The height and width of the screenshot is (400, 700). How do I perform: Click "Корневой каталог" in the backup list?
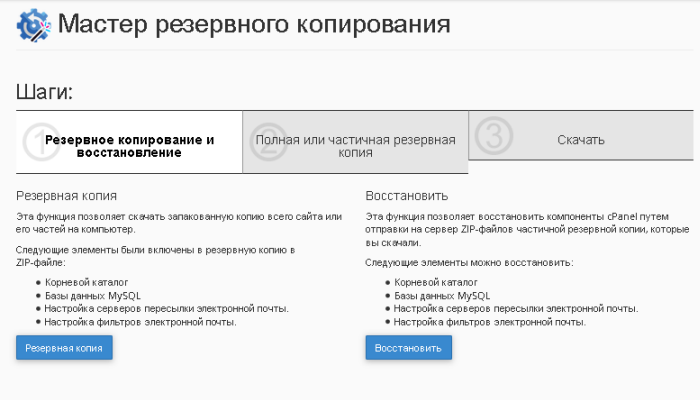tap(87, 283)
